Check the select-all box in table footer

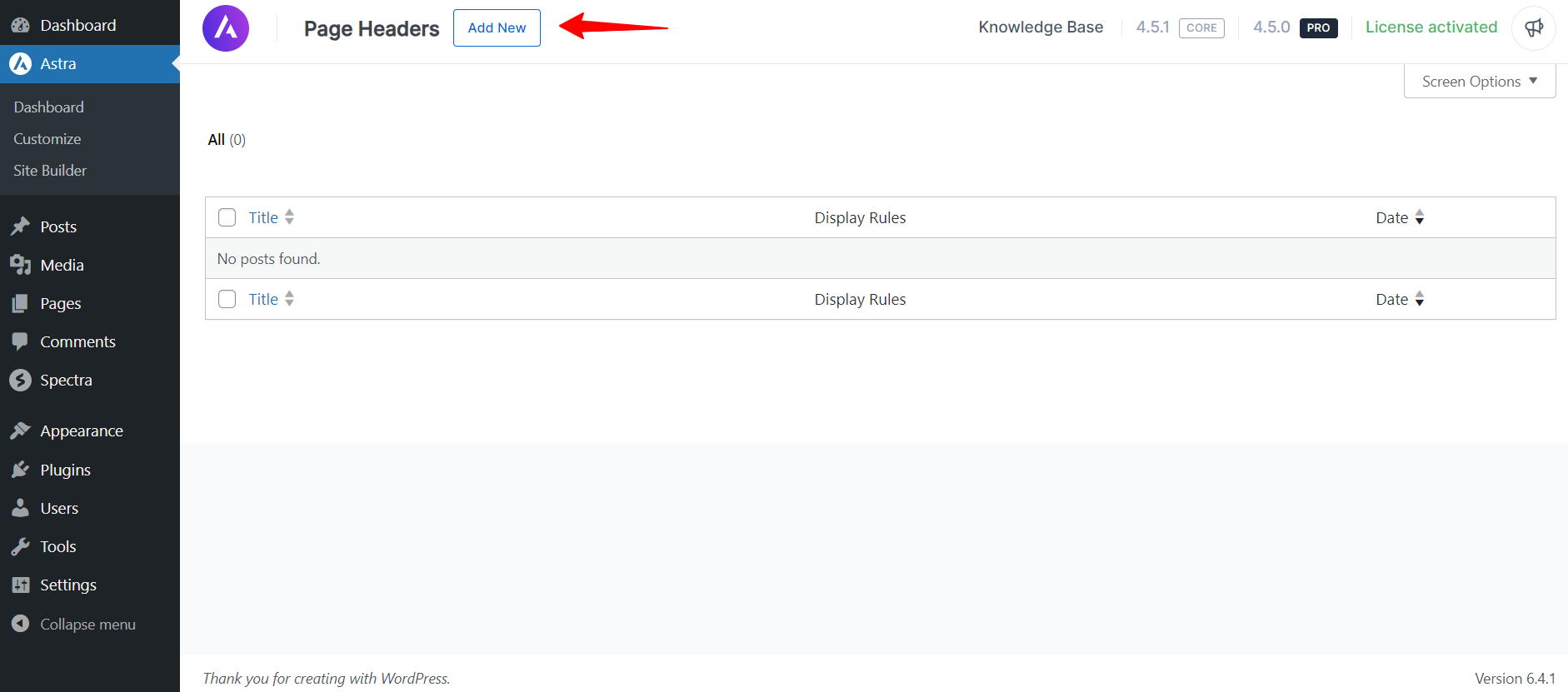click(x=227, y=299)
